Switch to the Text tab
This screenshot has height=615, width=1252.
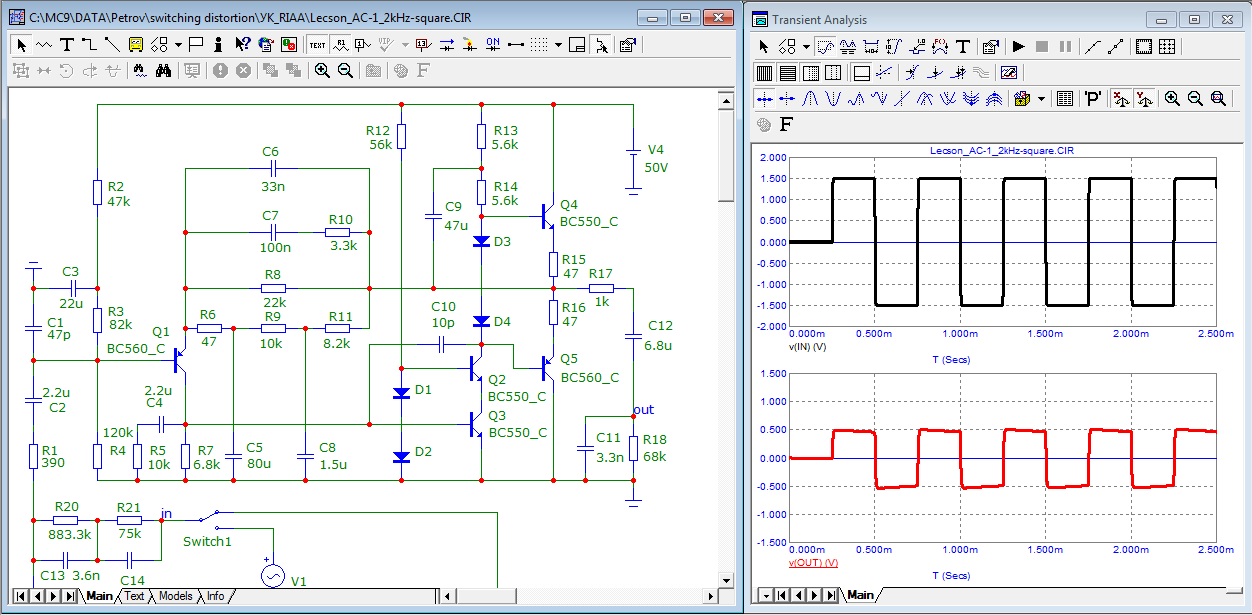(134, 596)
